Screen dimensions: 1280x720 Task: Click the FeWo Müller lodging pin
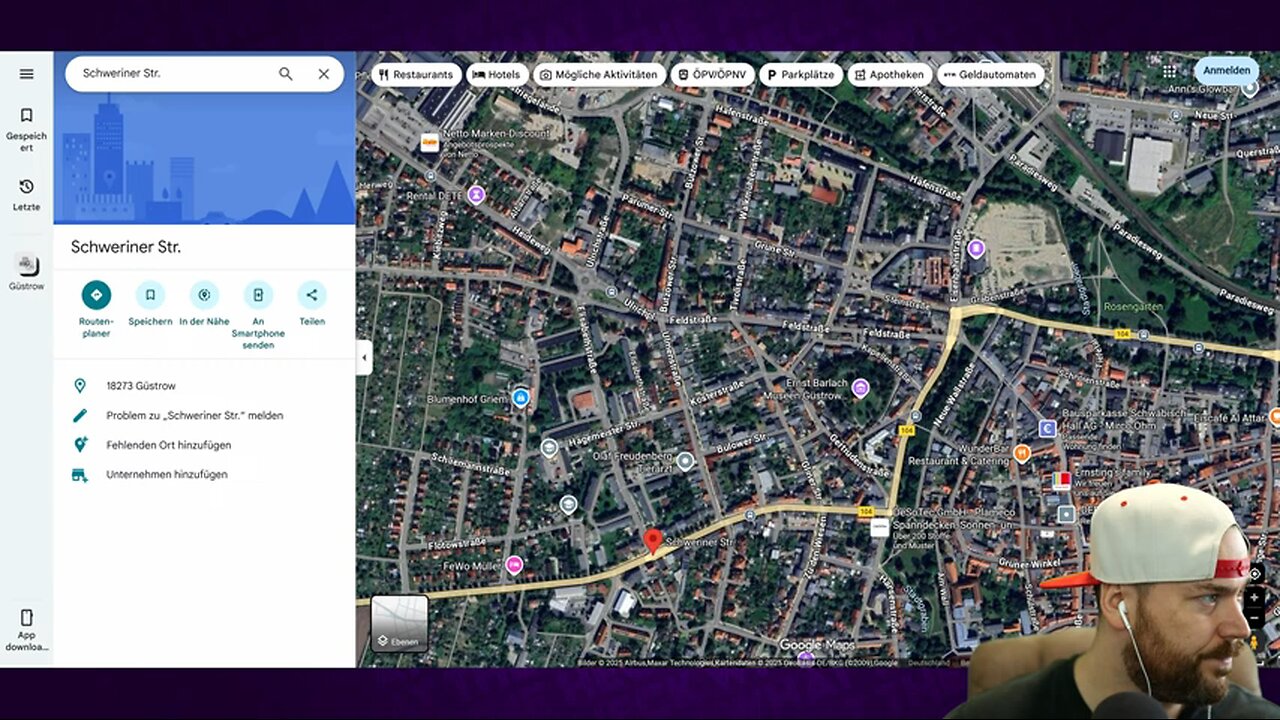coord(514,565)
